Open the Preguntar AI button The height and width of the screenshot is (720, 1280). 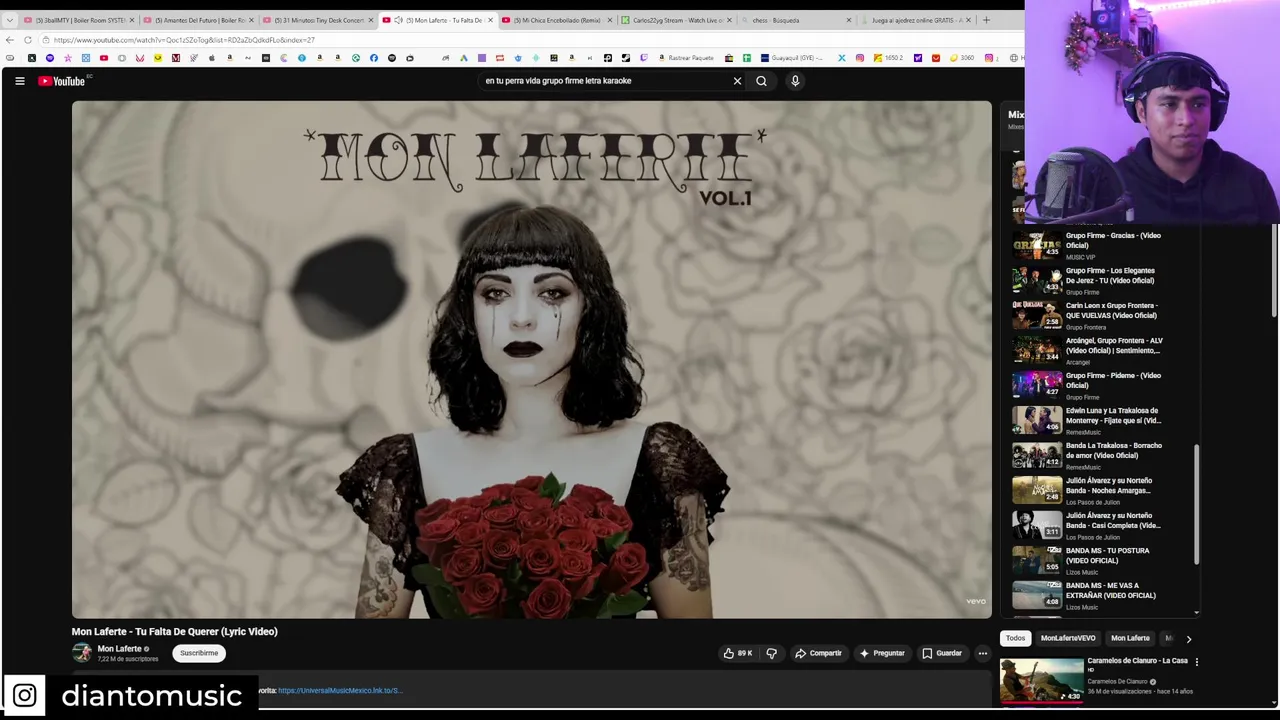pyautogui.click(x=882, y=653)
